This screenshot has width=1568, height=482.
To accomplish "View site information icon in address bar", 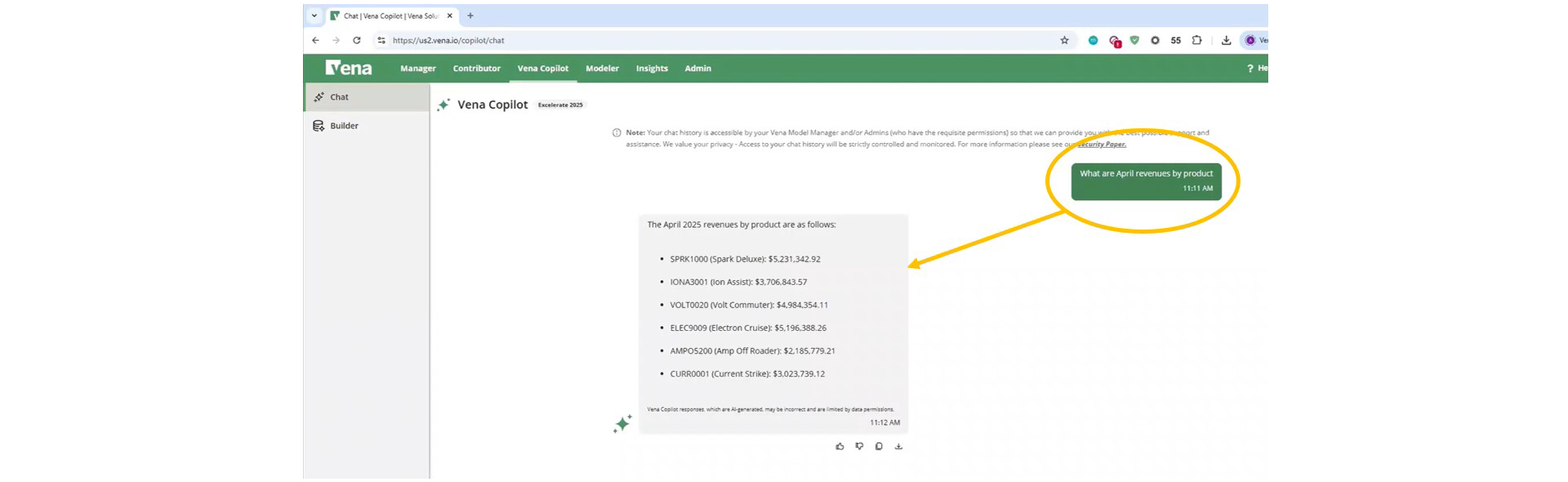I will click(381, 40).
